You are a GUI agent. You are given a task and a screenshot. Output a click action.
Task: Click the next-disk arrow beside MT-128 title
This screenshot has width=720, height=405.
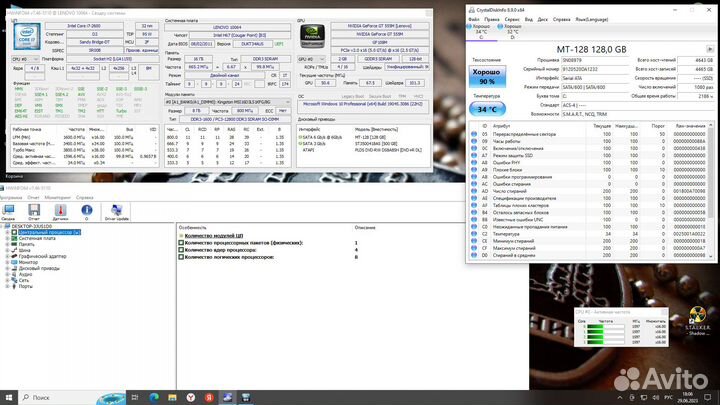(x=710, y=49)
